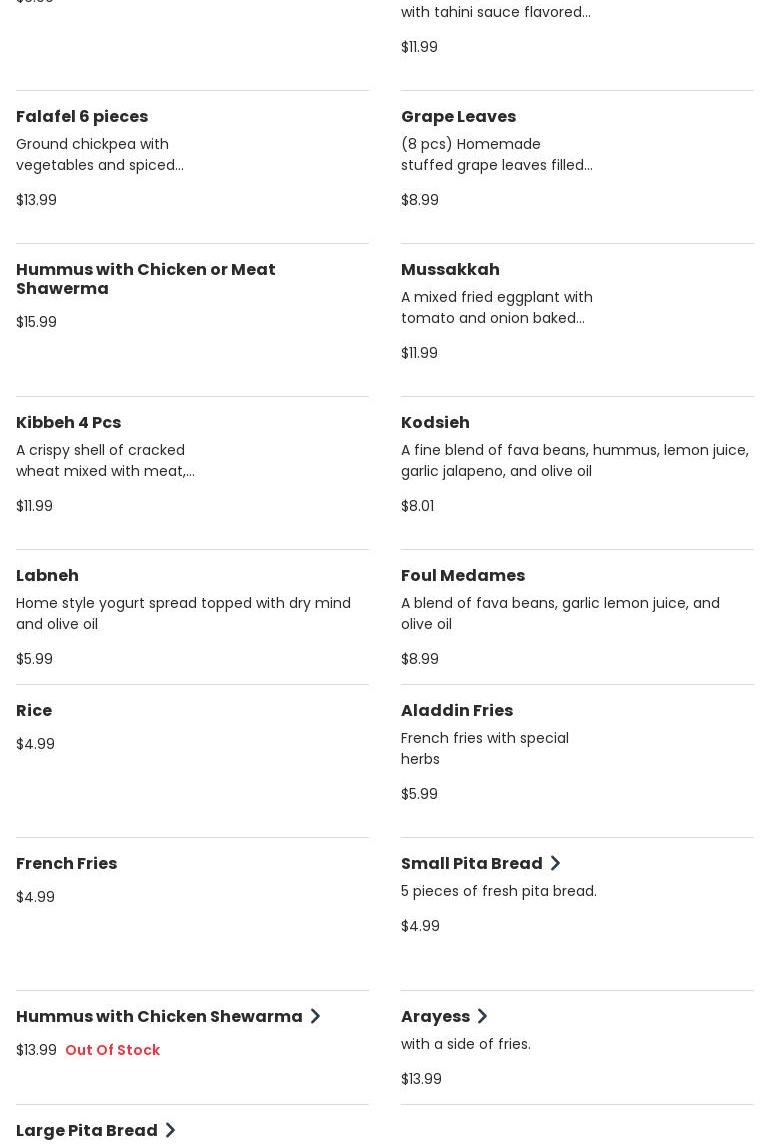
Task: Open the Kodsieh item
Action: click(x=435, y=422)
